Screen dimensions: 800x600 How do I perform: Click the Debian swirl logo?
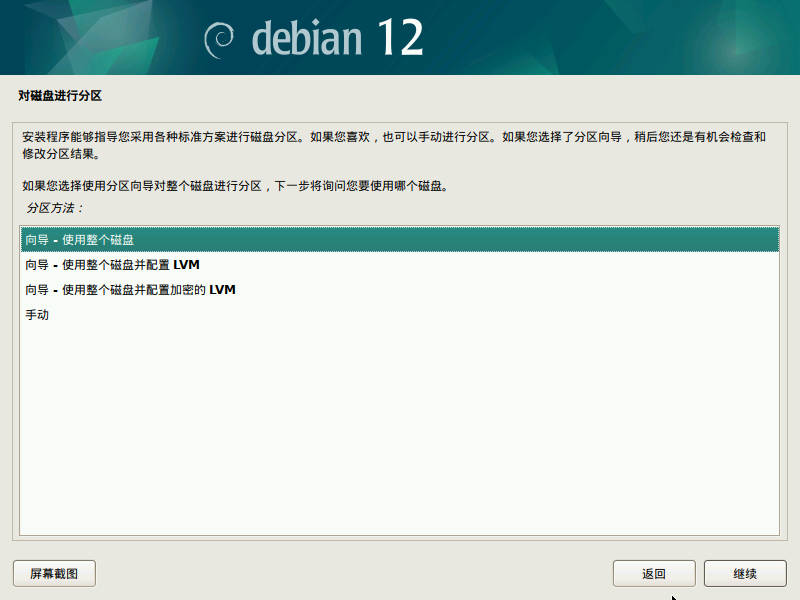(x=219, y=40)
